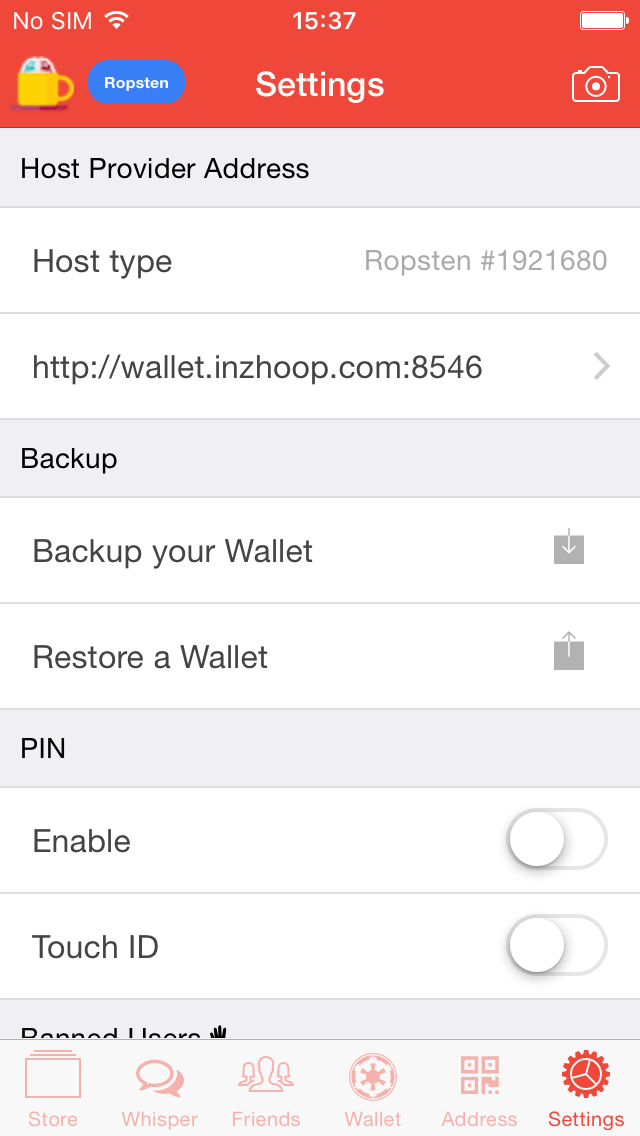Click the Restore a Wallet upload icon
Image resolution: width=640 pixels, height=1136 pixels.
(569, 651)
